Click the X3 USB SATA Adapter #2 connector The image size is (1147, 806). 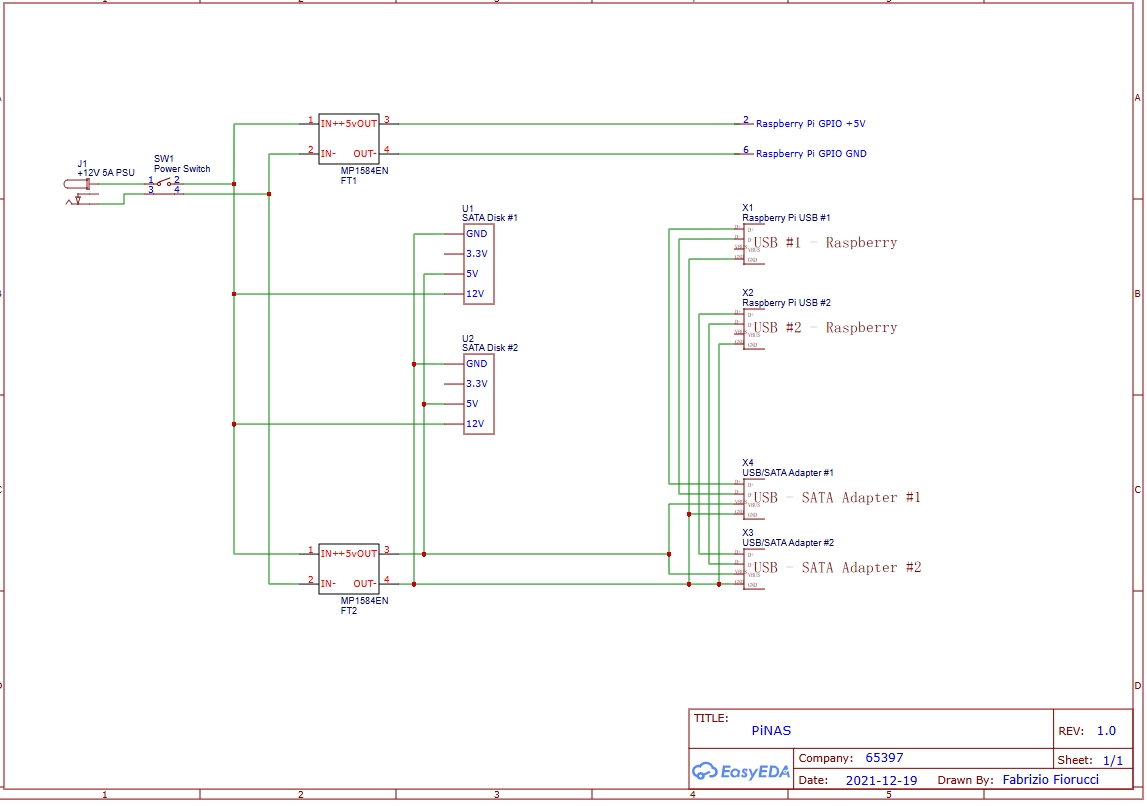point(753,569)
